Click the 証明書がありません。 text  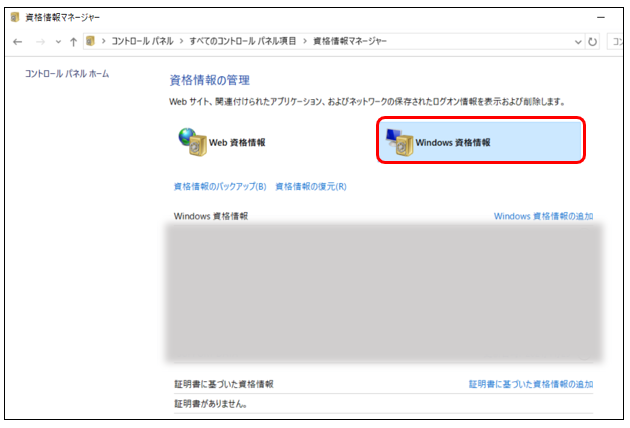coord(211,403)
